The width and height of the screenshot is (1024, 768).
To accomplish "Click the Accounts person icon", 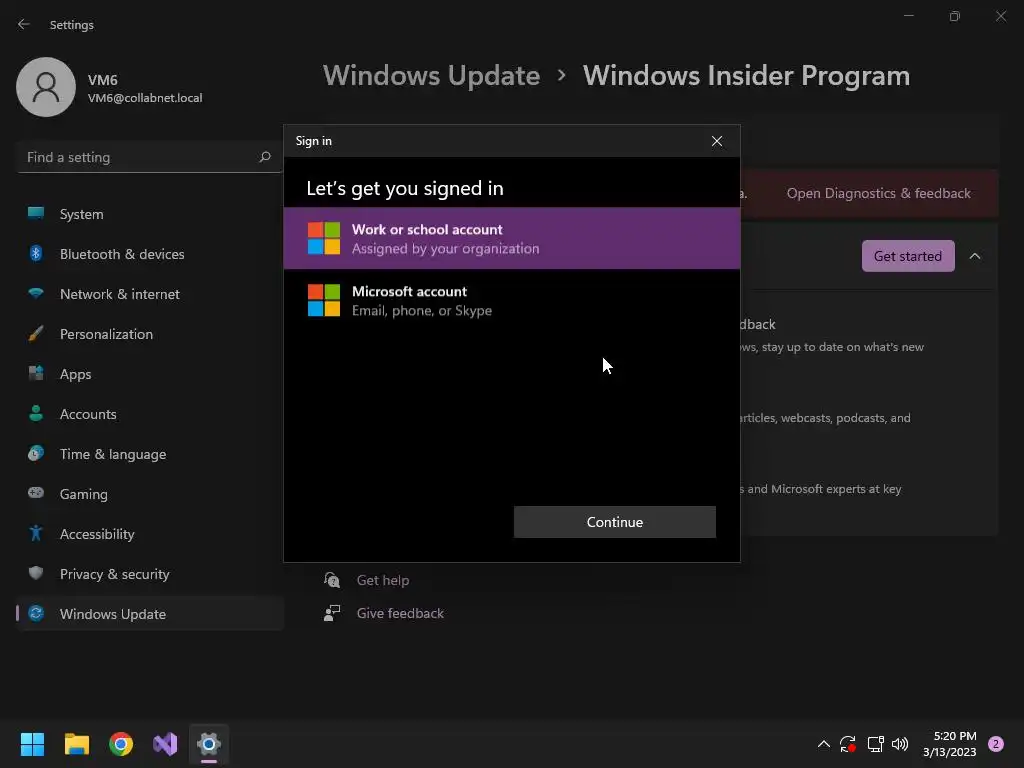I will click(36, 413).
